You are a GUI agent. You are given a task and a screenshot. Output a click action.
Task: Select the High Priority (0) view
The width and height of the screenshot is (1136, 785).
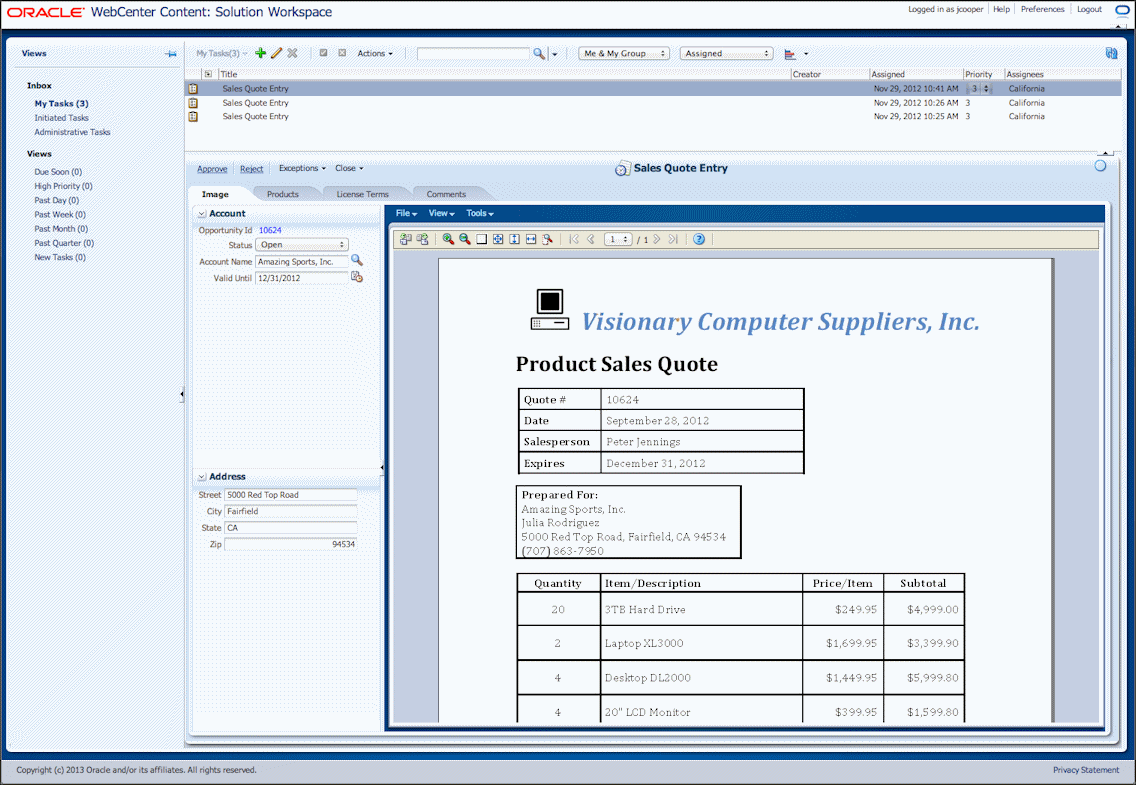(64, 186)
